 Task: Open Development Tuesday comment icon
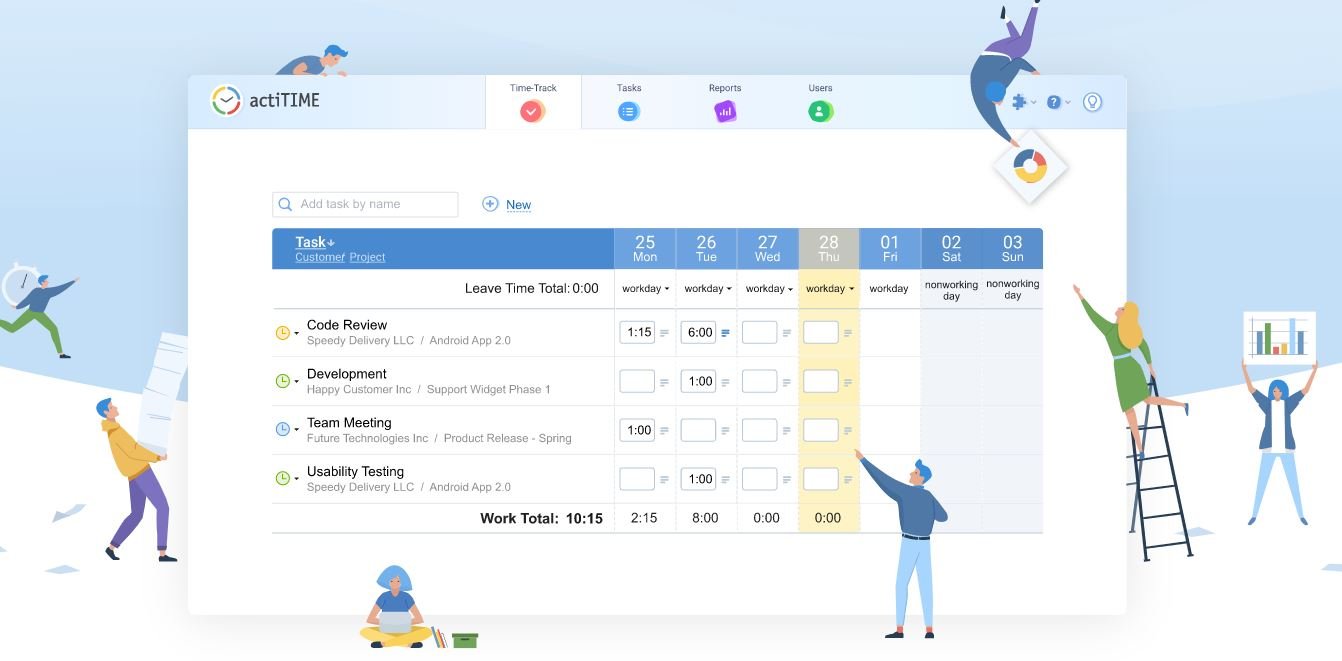coord(725,381)
